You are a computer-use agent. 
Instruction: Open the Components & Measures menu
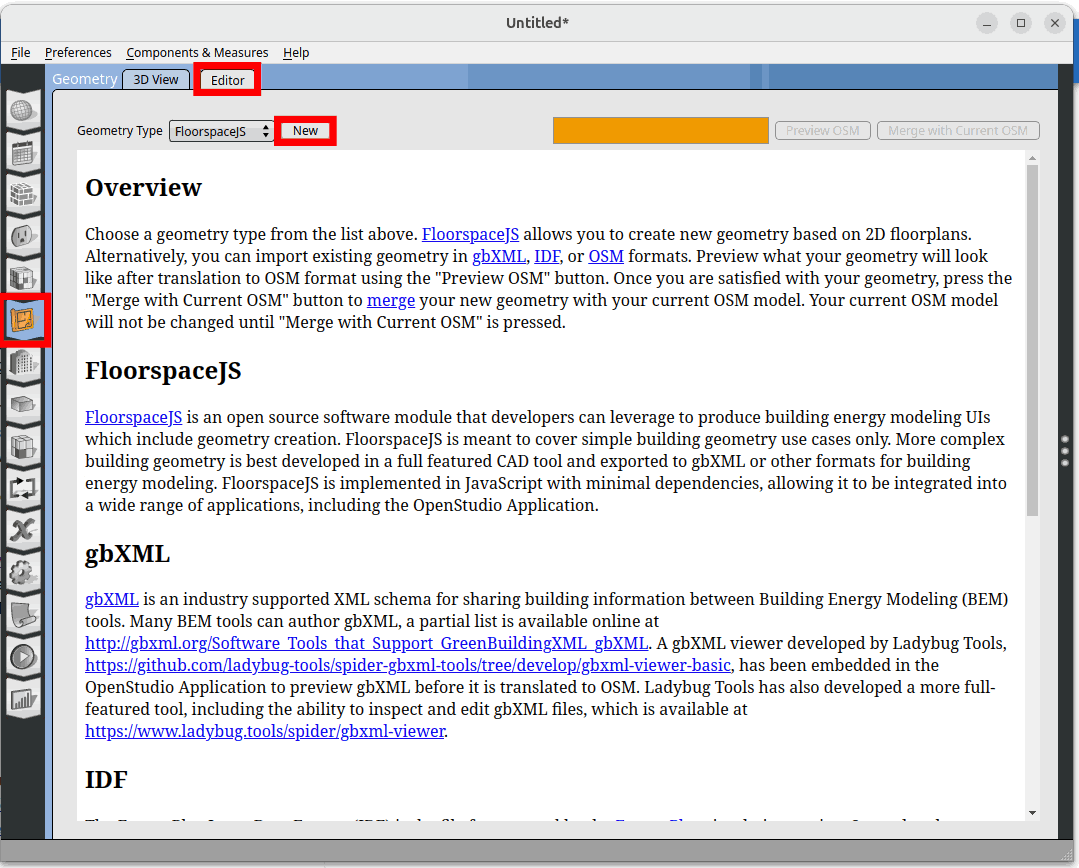pyautogui.click(x=197, y=52)
